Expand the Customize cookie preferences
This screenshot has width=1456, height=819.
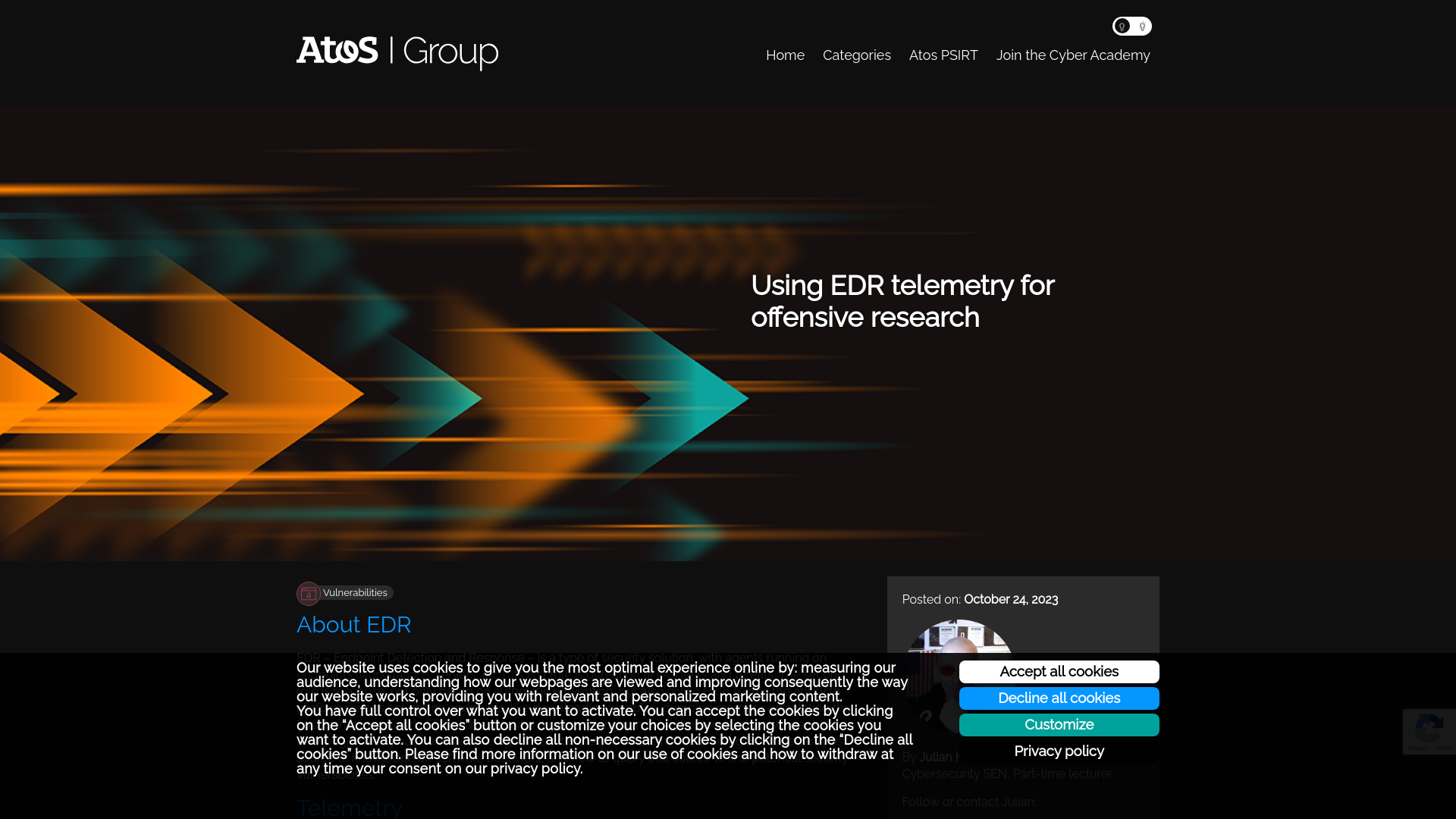(x=1059, y=724)
